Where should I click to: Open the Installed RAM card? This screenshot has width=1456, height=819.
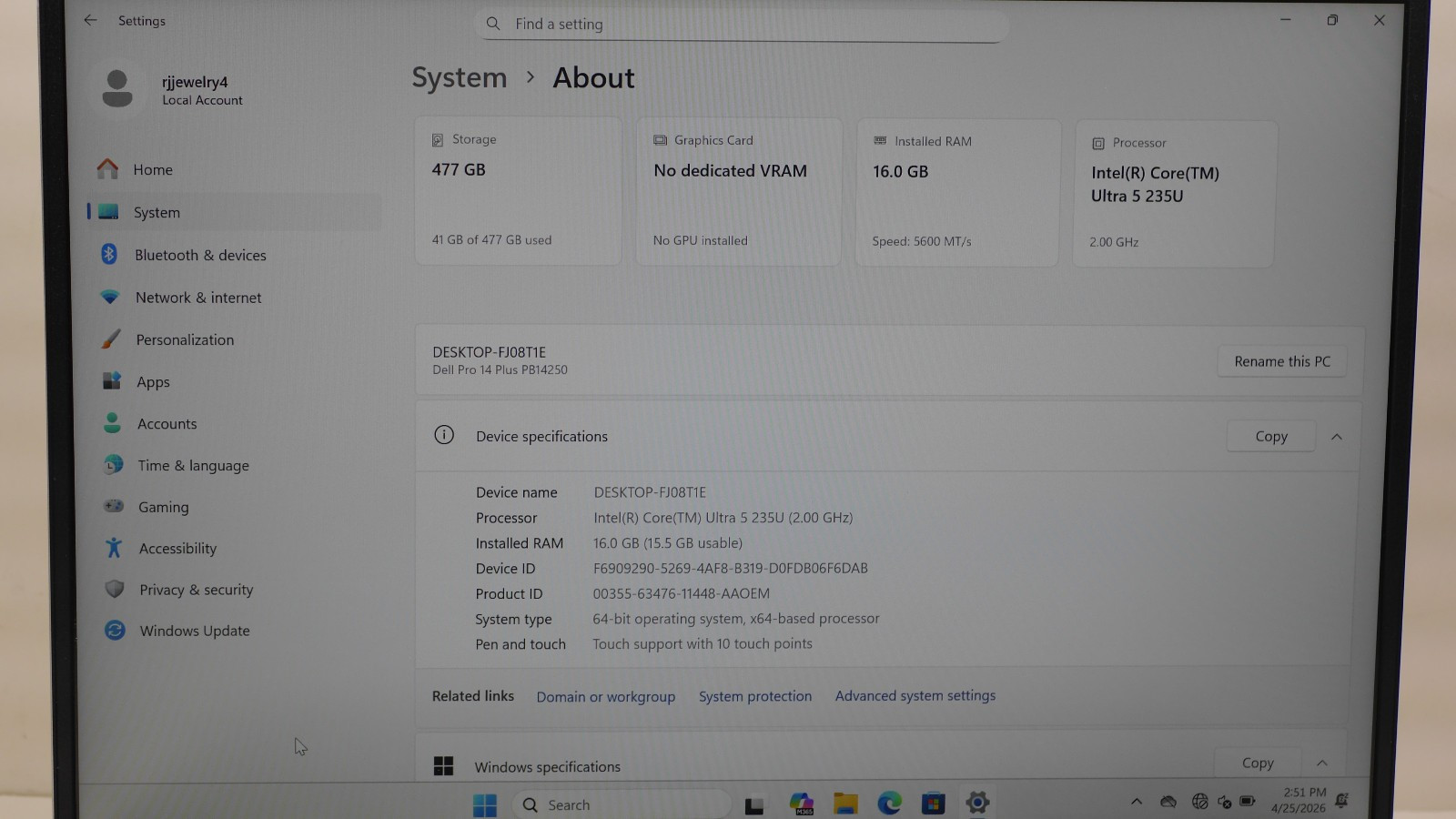[957, 192]
